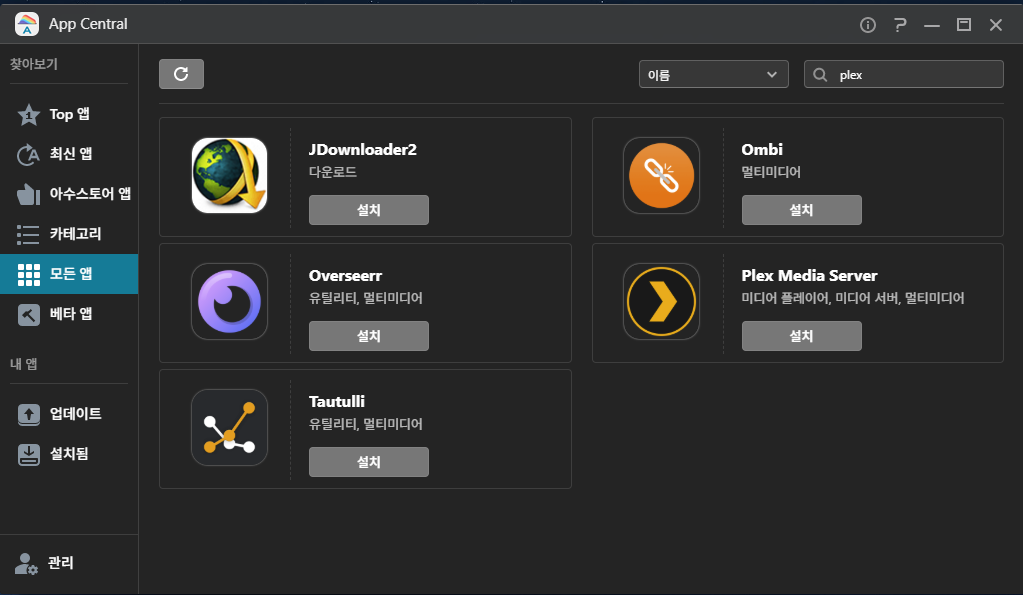
Task: Open the info icon in title bar
Action: [868, 25]
